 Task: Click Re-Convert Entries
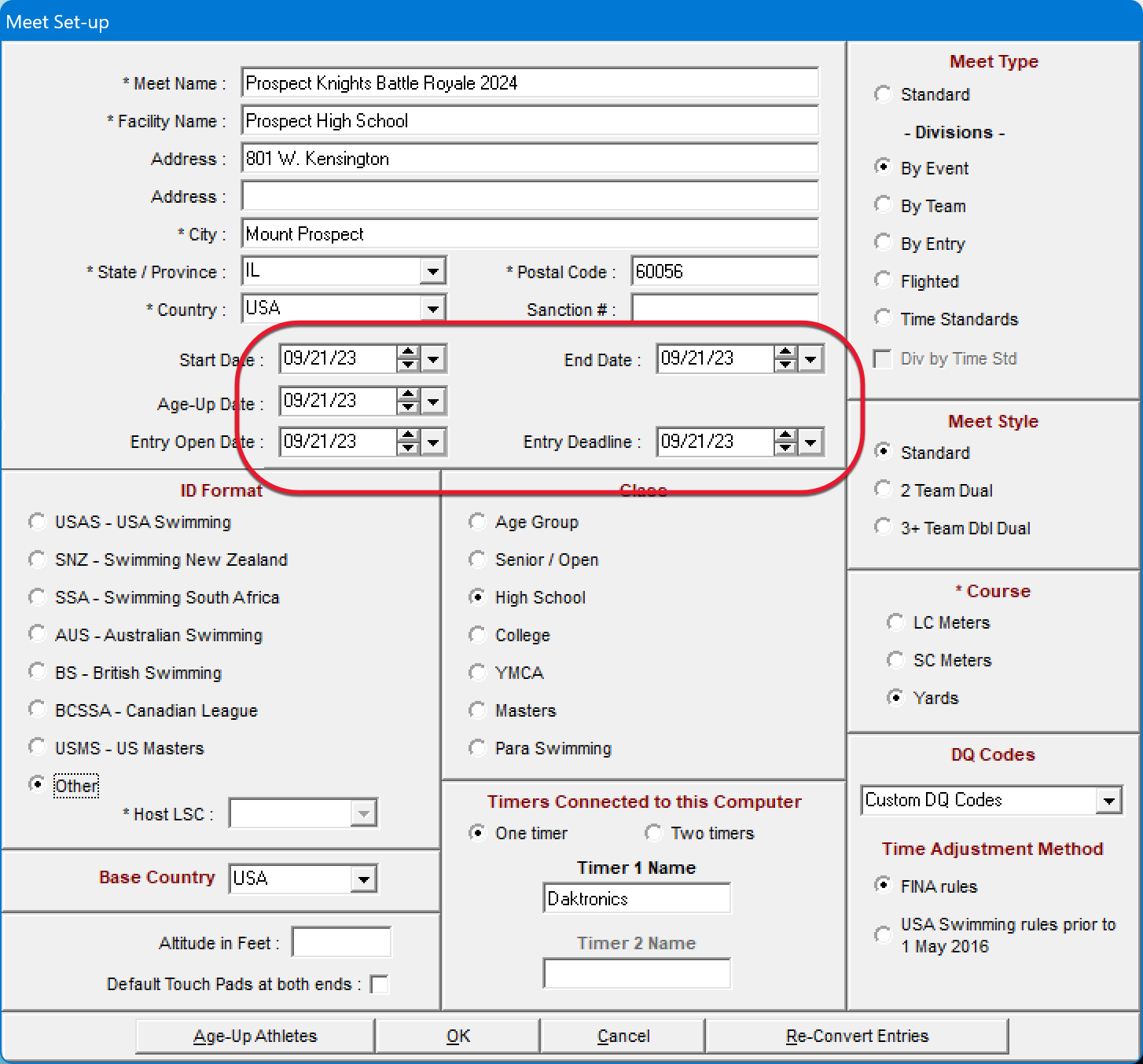tap(856, 1036)
